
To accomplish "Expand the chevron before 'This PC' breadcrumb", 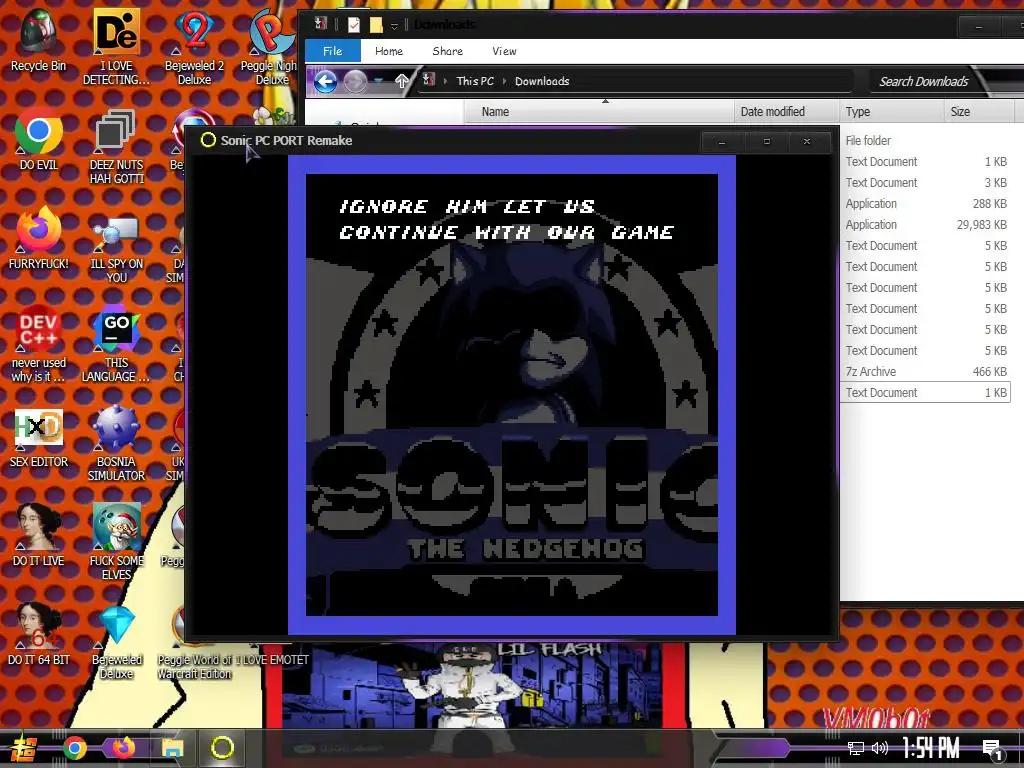I will [x=445, y=81].
